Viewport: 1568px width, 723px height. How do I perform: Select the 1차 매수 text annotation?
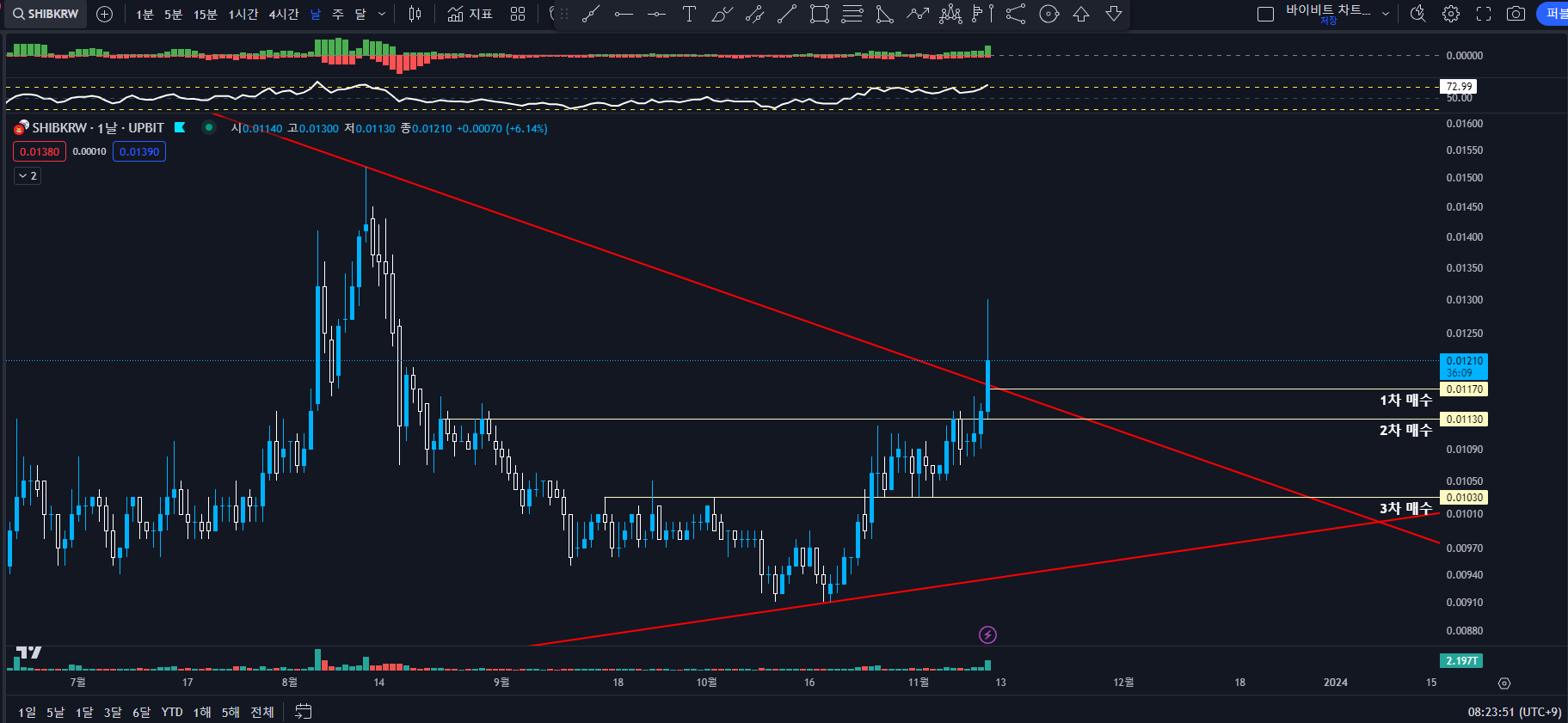point(1405,401)
